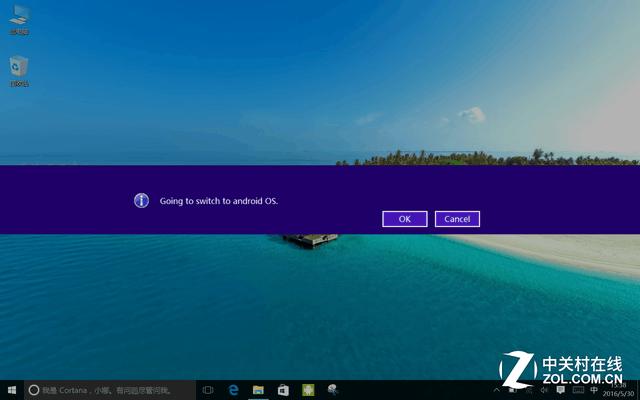Image resolution: width=640 pixels, height=400 pixels.
Task: Click OK to switch to Android OS
Action: click(404, 219)
